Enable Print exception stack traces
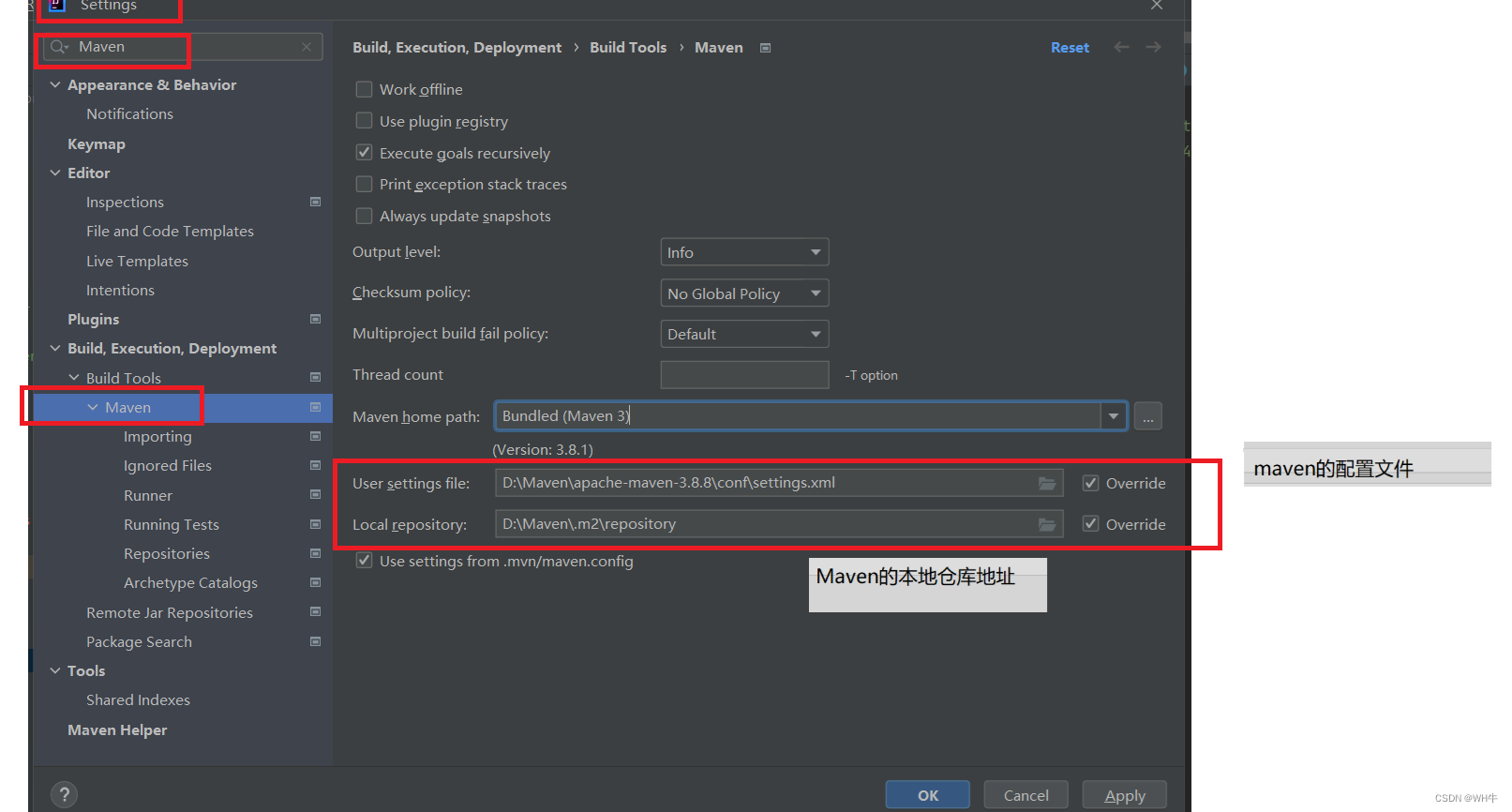1512x812 pixels. (364, 184)
